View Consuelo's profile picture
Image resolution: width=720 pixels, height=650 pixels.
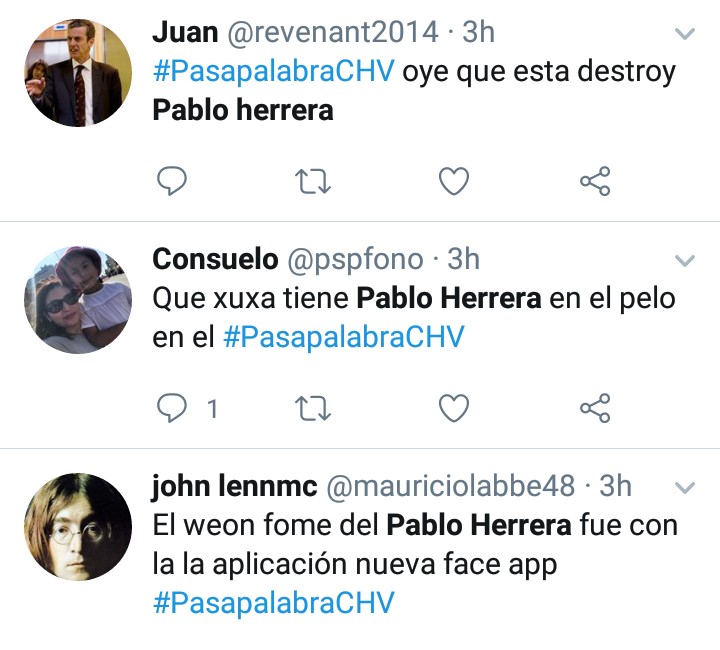point(78,300)
